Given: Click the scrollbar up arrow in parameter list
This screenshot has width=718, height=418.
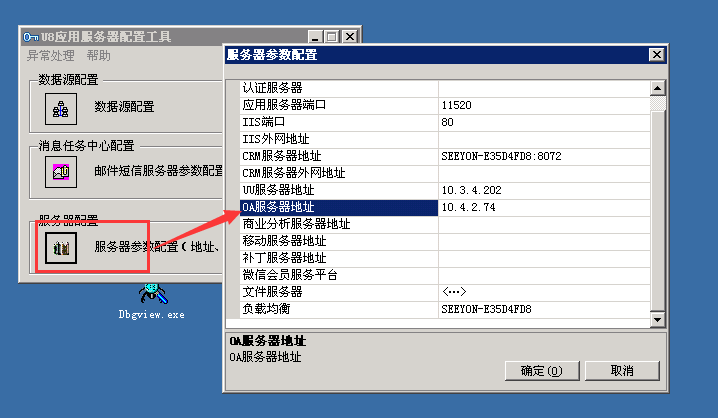Looking at the screenshot, I should point(658,88).
